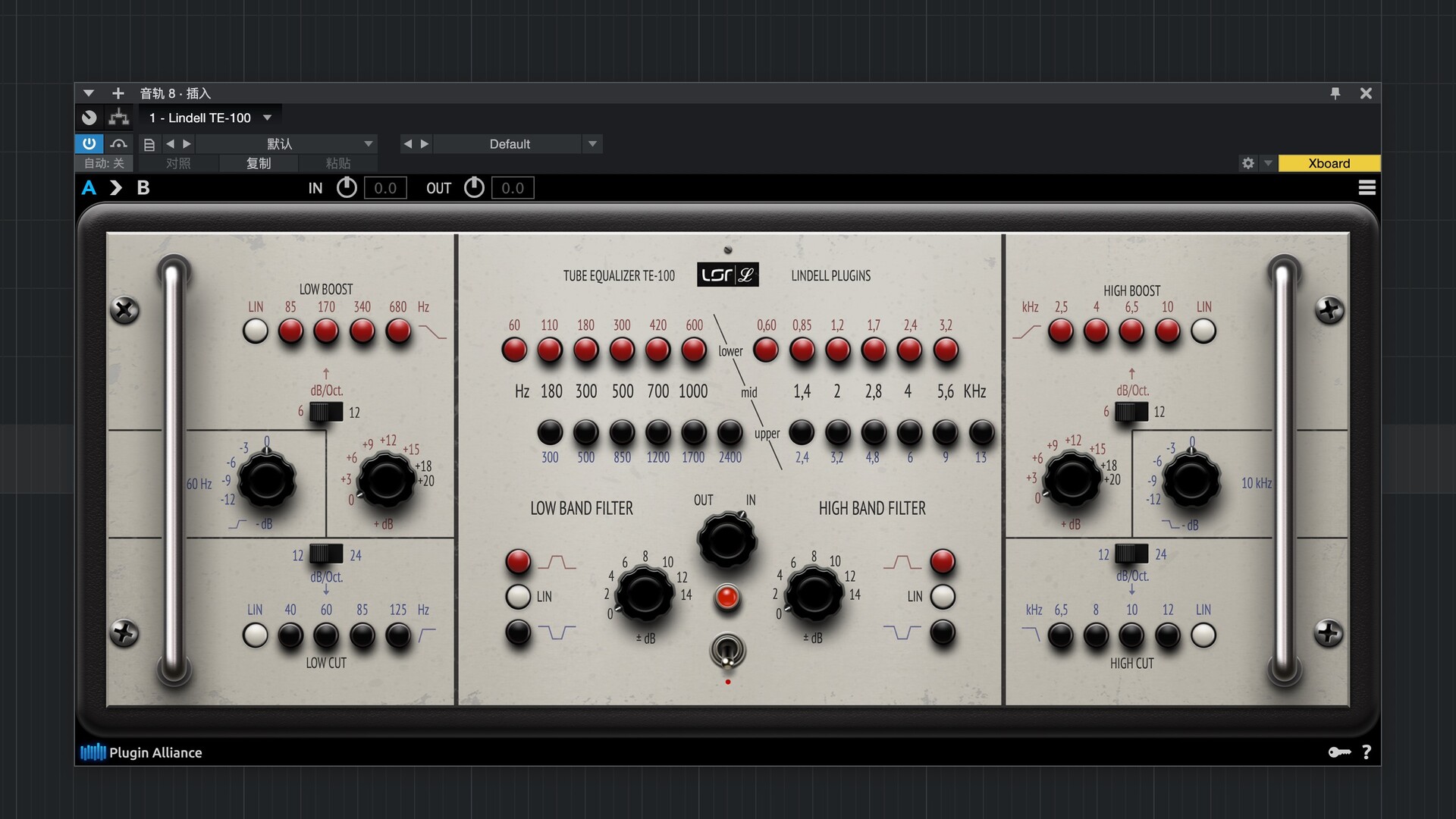This screenshot has width=1456, height=819.
Task: Go to previous preset with left arrow
Action: [170, 143]
